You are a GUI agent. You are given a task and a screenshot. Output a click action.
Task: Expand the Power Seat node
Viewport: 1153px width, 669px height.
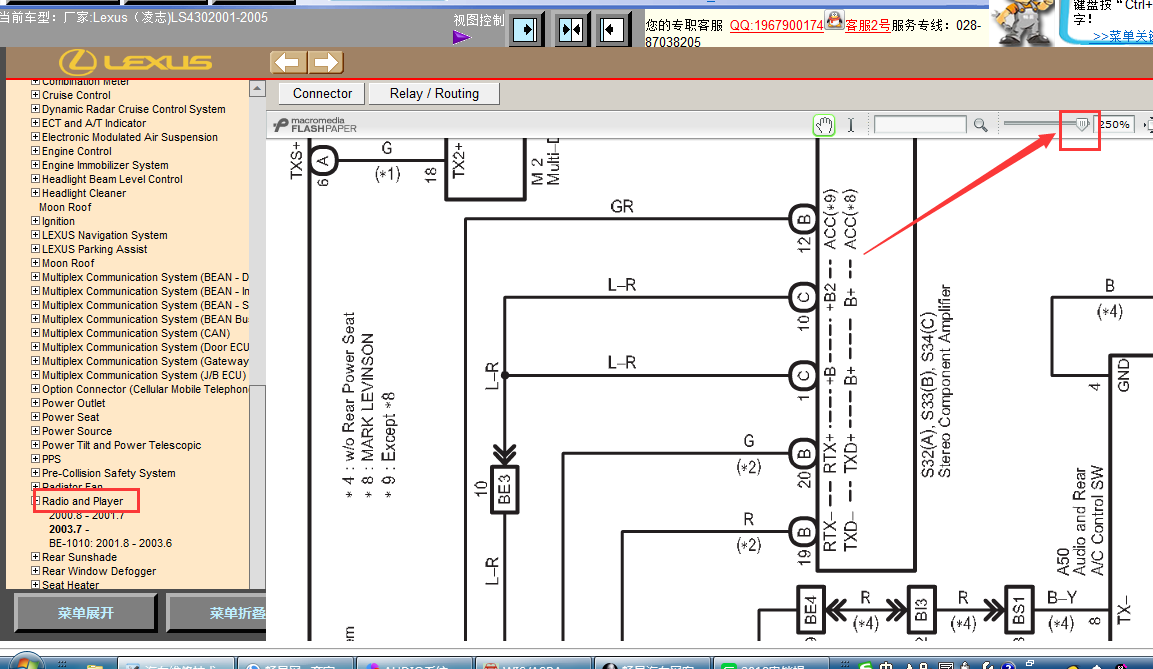click(x=35, y=417)
